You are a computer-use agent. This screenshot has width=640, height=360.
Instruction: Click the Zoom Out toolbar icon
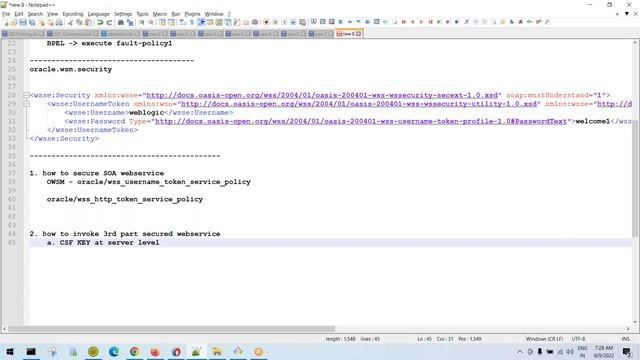point(151,22)
